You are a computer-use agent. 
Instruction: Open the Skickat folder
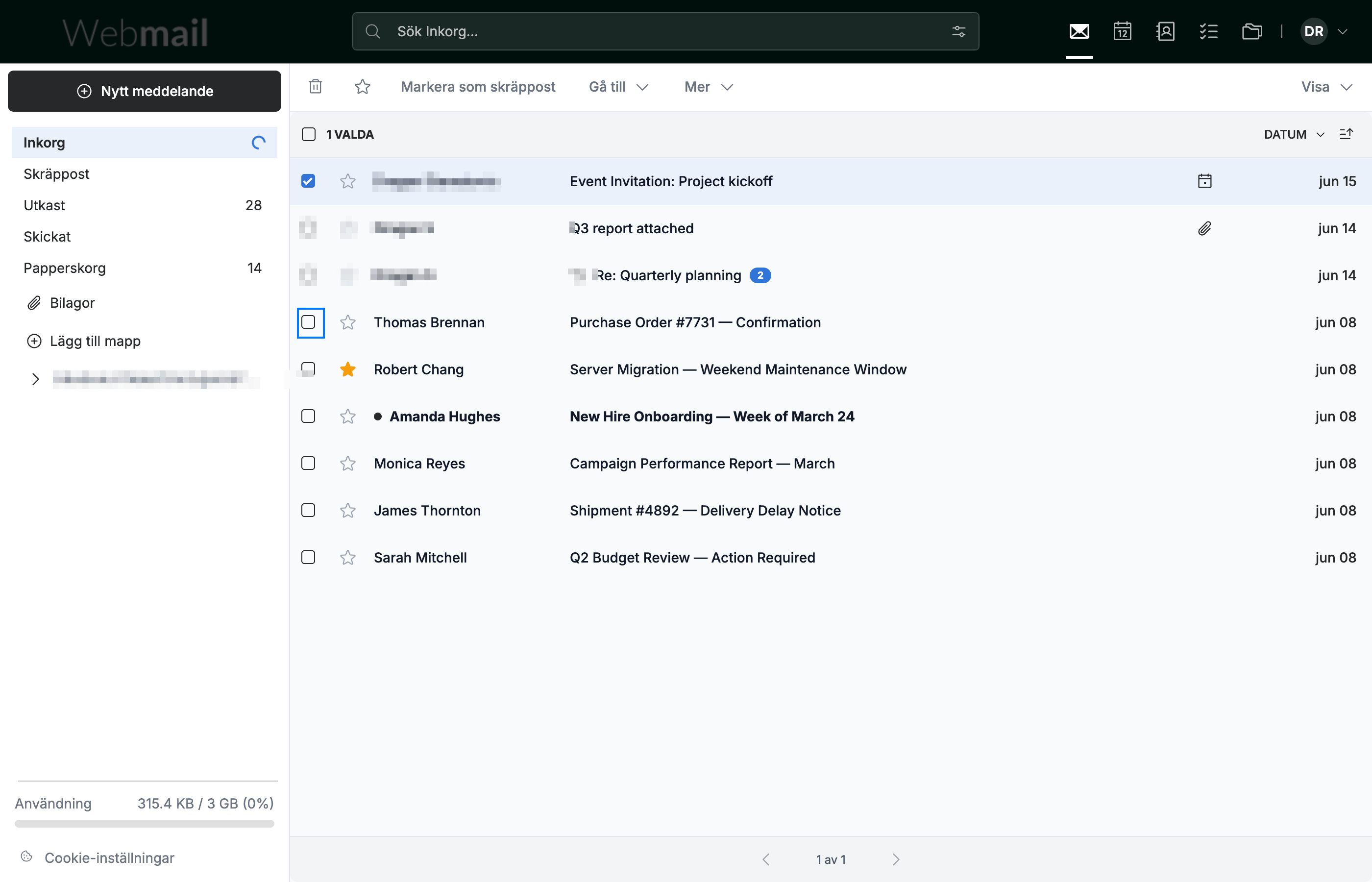(x=144, y=237)
